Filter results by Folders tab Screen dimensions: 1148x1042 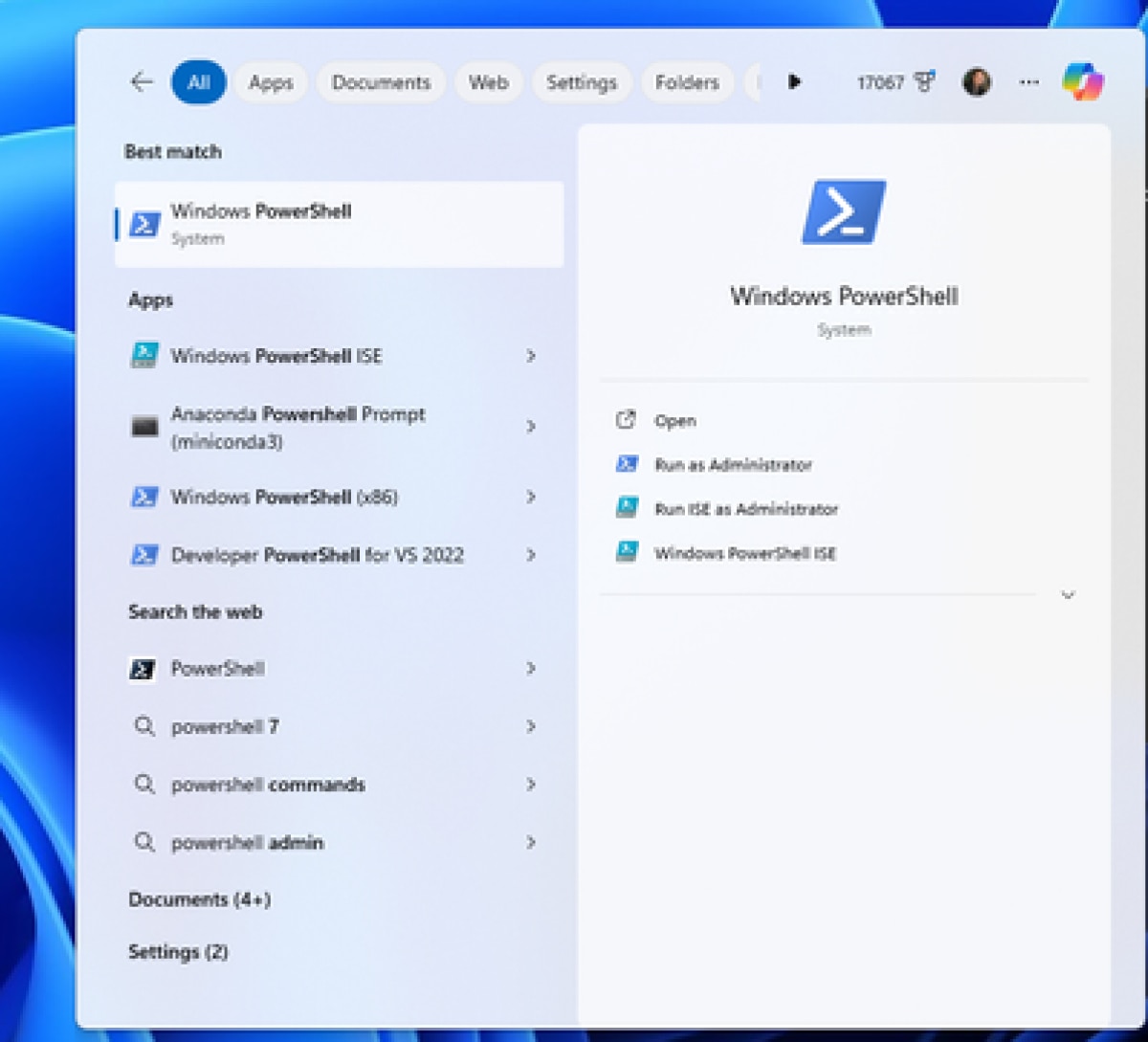[687, 82]
